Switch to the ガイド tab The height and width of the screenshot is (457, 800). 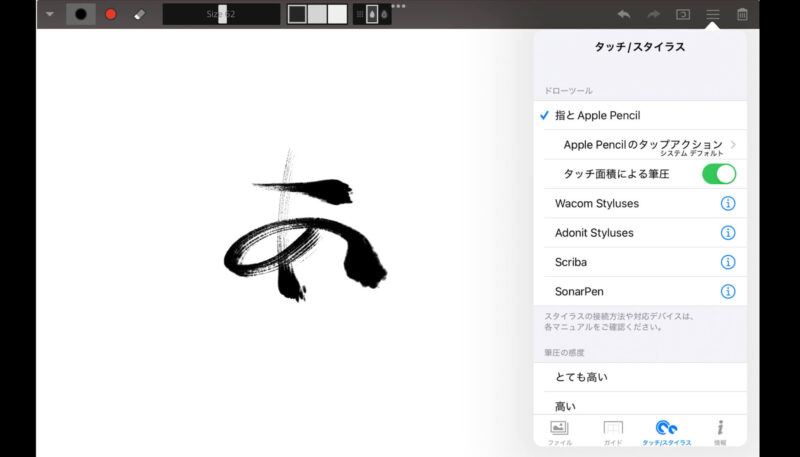(613, 433)
